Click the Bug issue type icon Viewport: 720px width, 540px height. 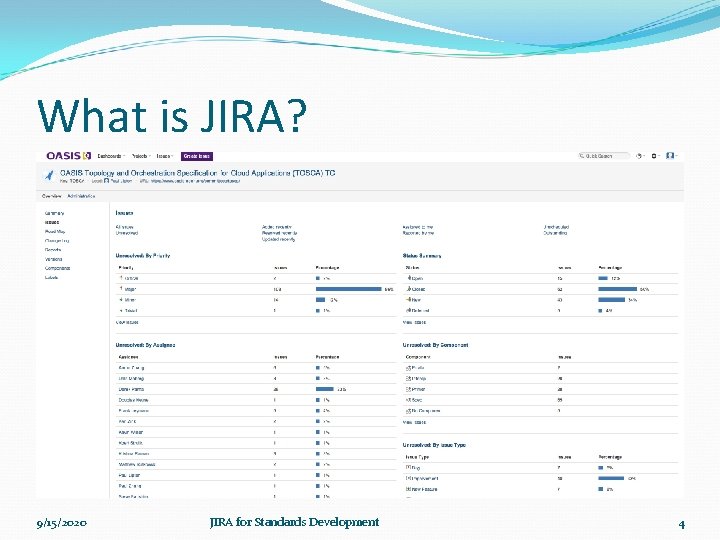tap(408, 467)
